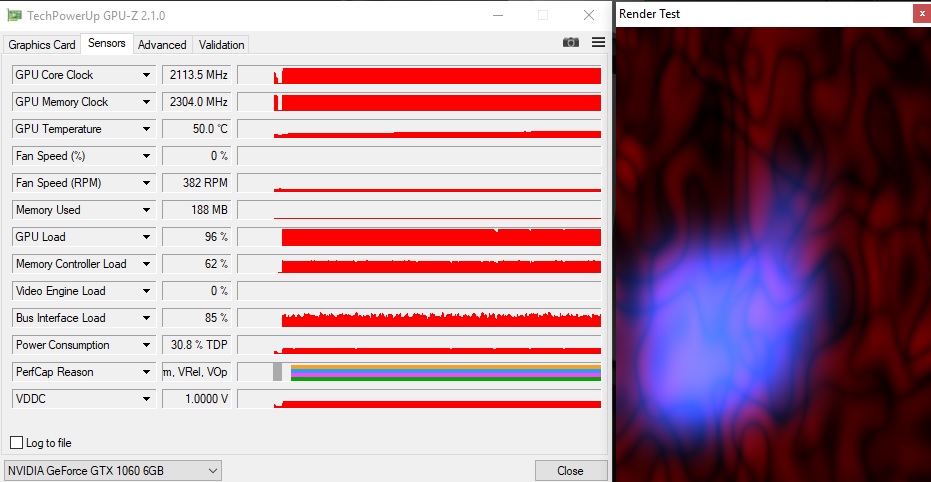Click the 85 % bus interface load value
931x482 pixels.
(x=197, y=318)
